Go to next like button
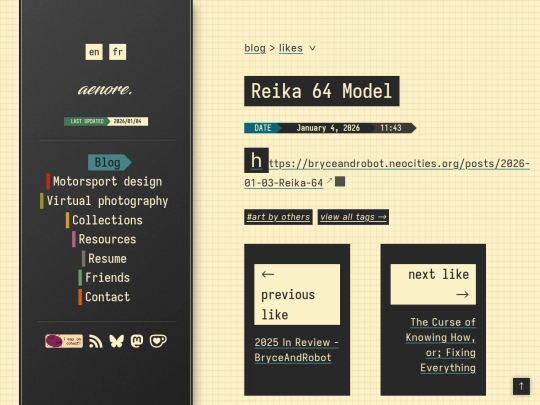Screen dimensions: 540x405 pyautogui.click(x=433, y=284)
